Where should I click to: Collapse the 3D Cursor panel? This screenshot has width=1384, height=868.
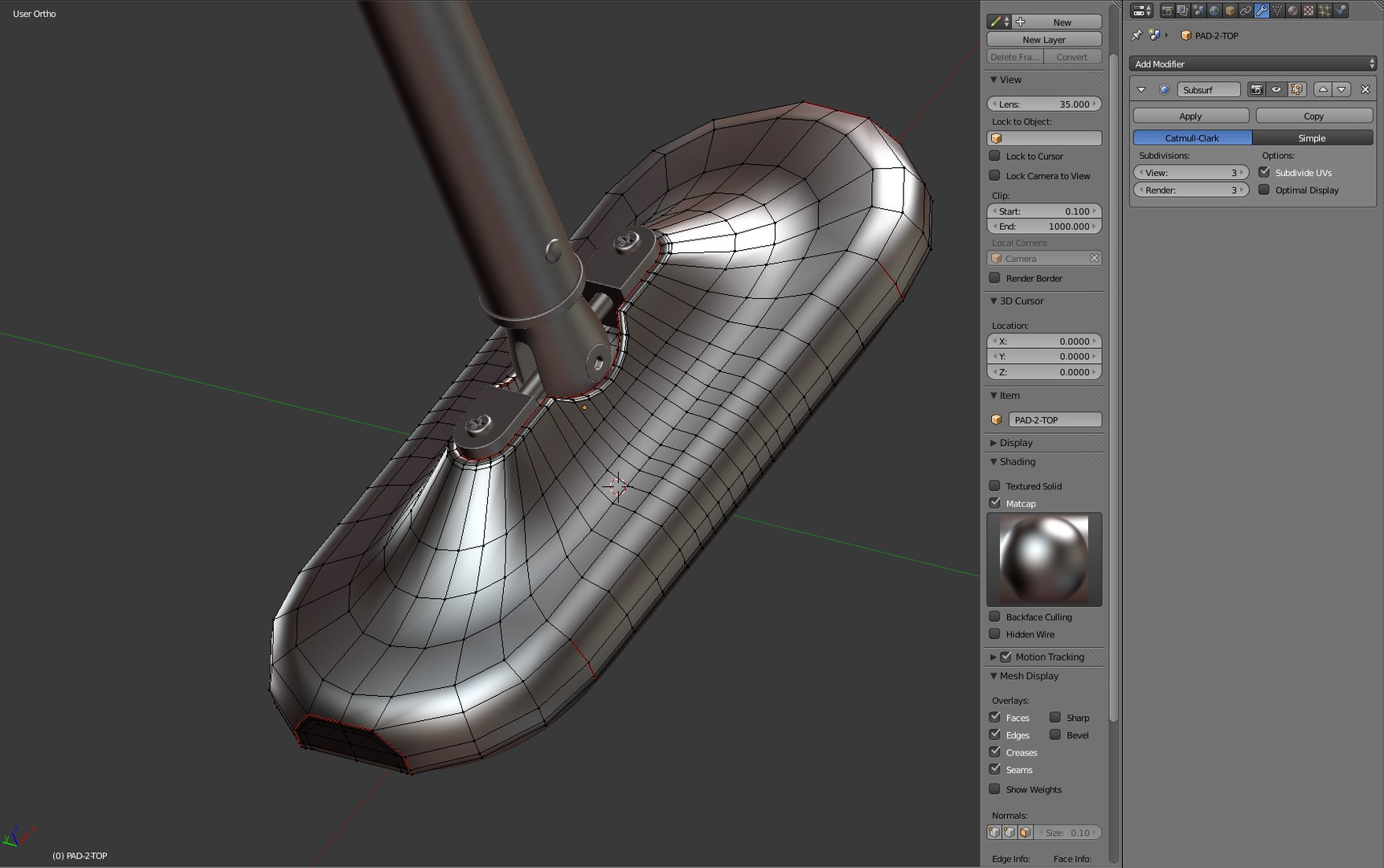click(993, 301)
